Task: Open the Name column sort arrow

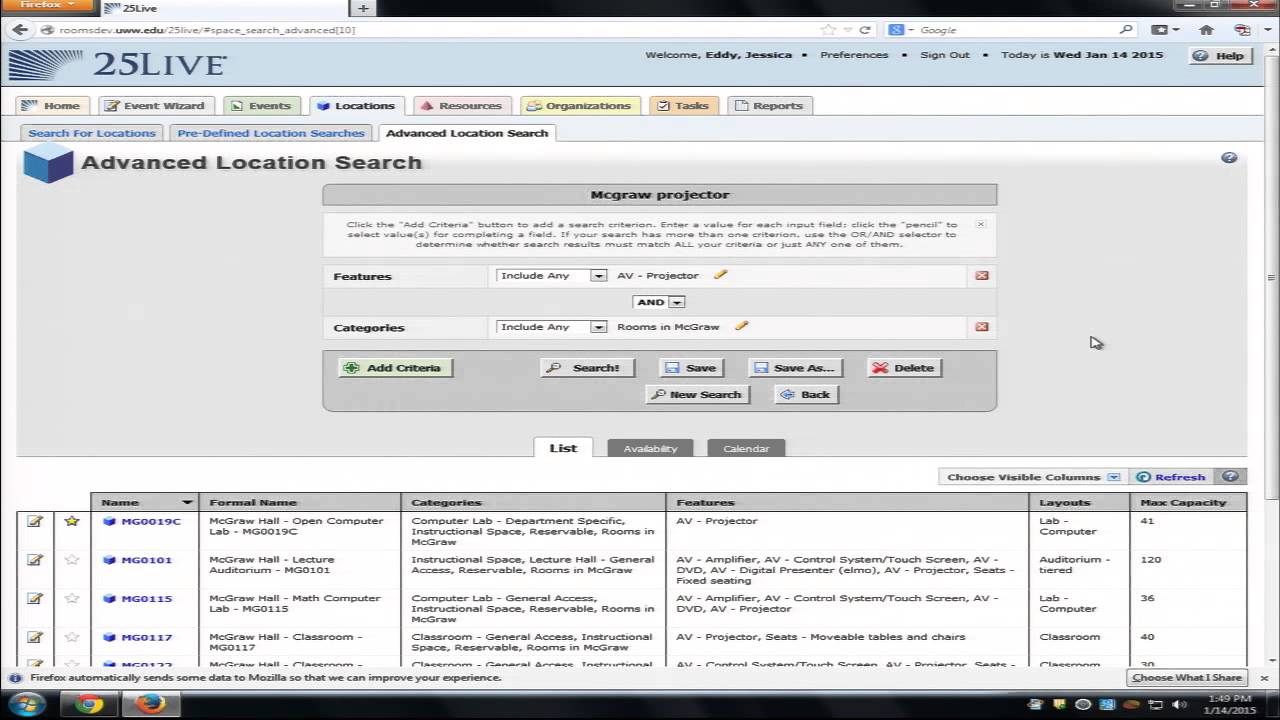Action: [x=187, y=502]
